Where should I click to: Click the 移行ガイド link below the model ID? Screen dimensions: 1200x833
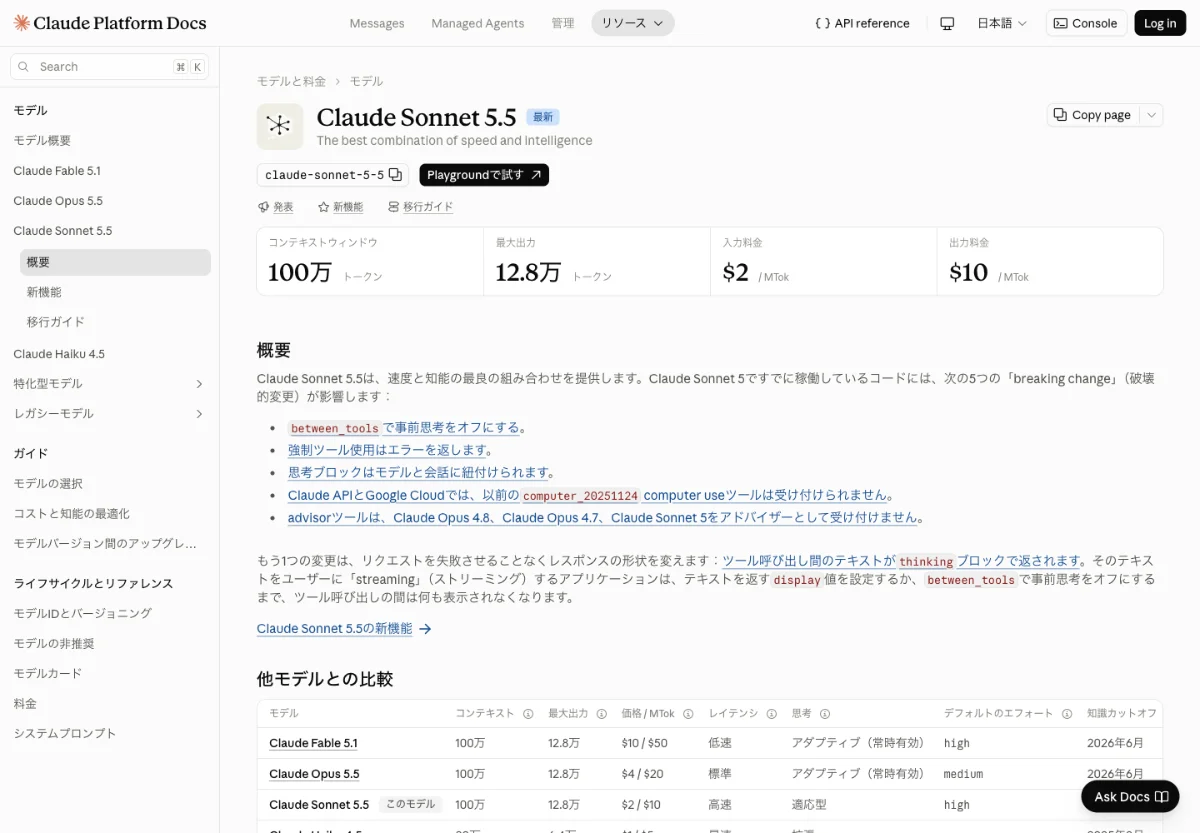click(x=420, y=207)
